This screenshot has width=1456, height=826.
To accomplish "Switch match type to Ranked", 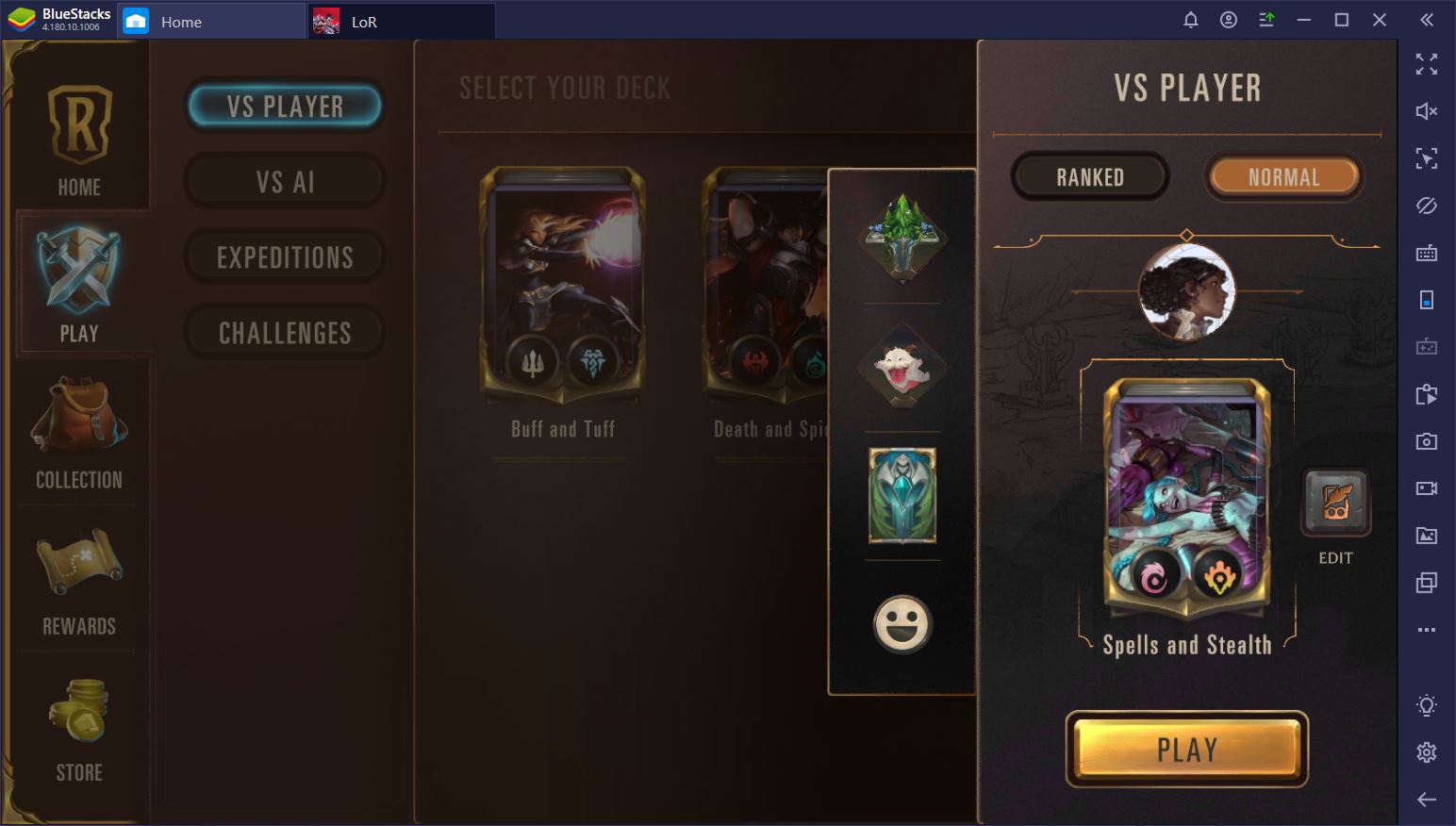I will click(1090, 177).
